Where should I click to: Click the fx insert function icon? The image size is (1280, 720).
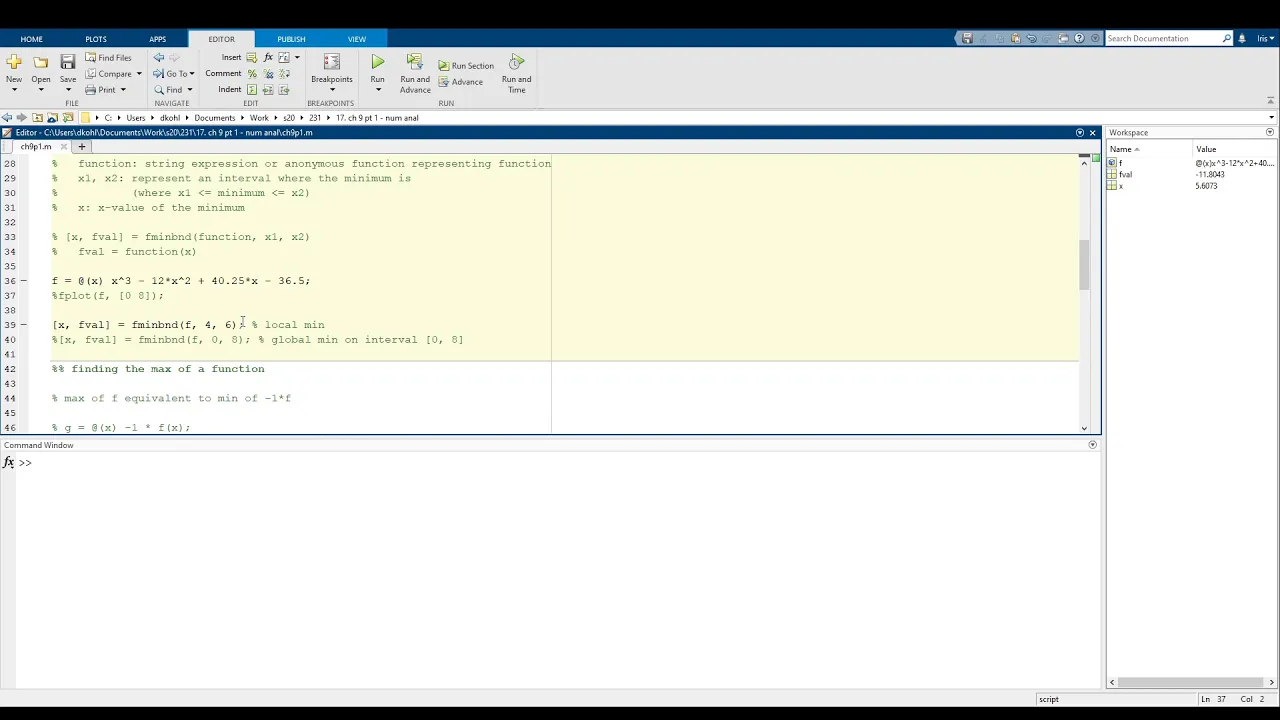point(268,58)
